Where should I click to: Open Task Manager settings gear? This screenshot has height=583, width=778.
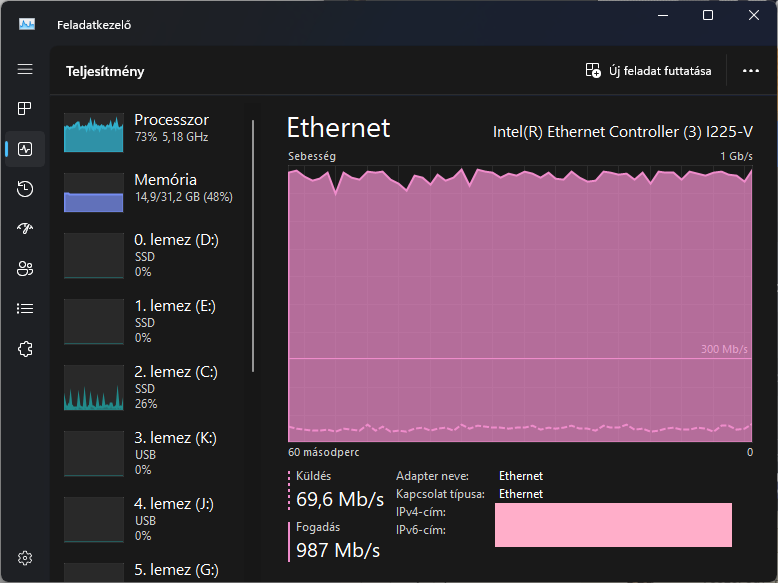[x=25, y=558]
